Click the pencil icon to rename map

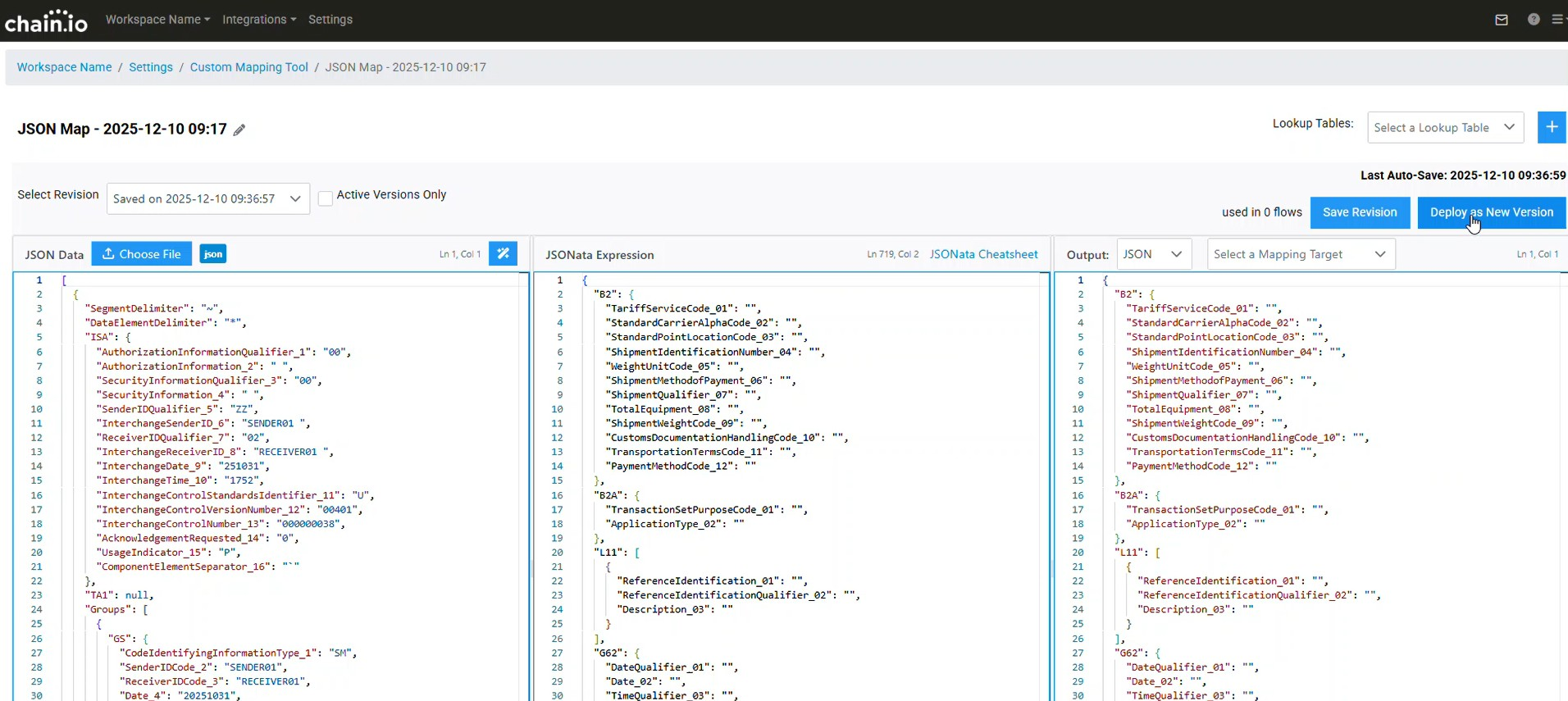[239, 130]
